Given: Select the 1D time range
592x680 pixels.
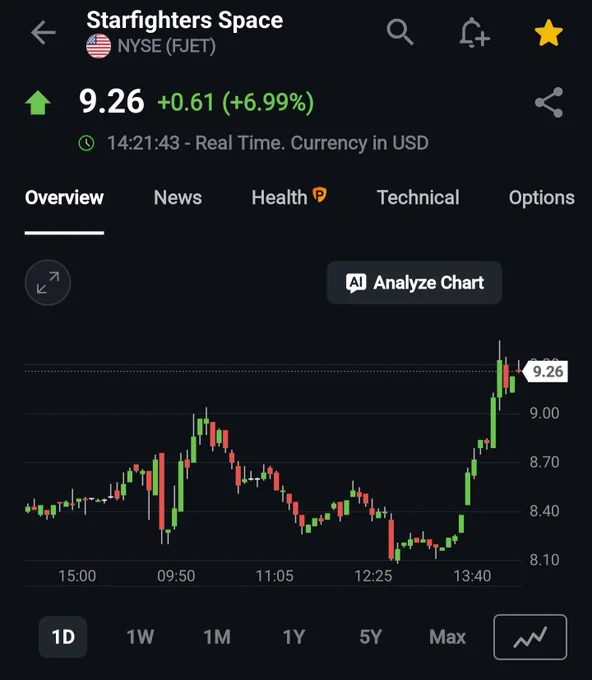Looking at the screenshot, I should 63,637.
